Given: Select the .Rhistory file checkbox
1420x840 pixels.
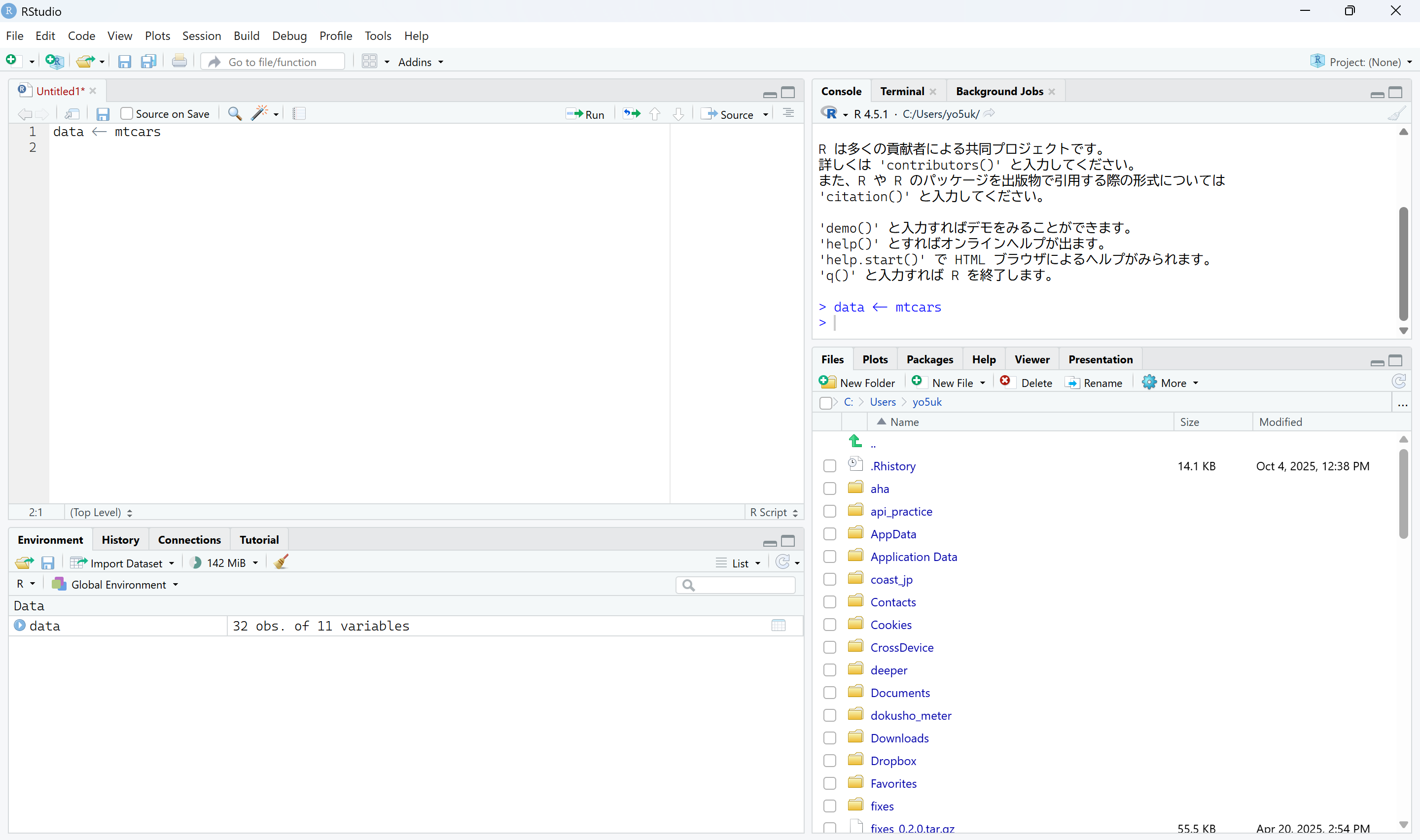Looking at the screenshot, I should (830, 466).
